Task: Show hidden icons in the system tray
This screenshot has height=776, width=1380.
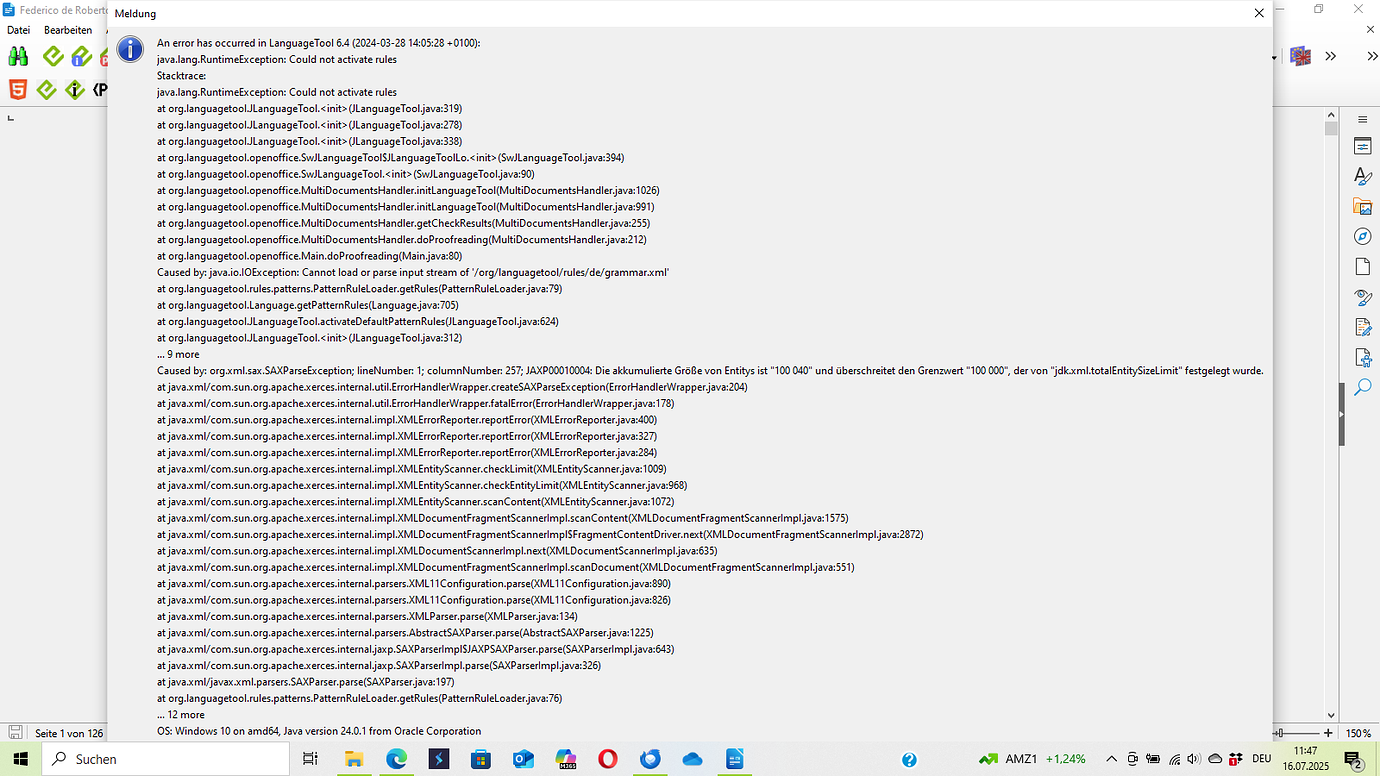Action: (1111, 758)
